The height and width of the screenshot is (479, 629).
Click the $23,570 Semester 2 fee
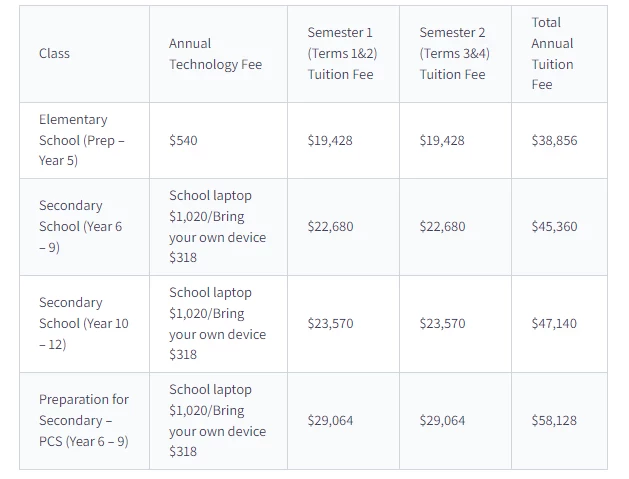point(442,323)
